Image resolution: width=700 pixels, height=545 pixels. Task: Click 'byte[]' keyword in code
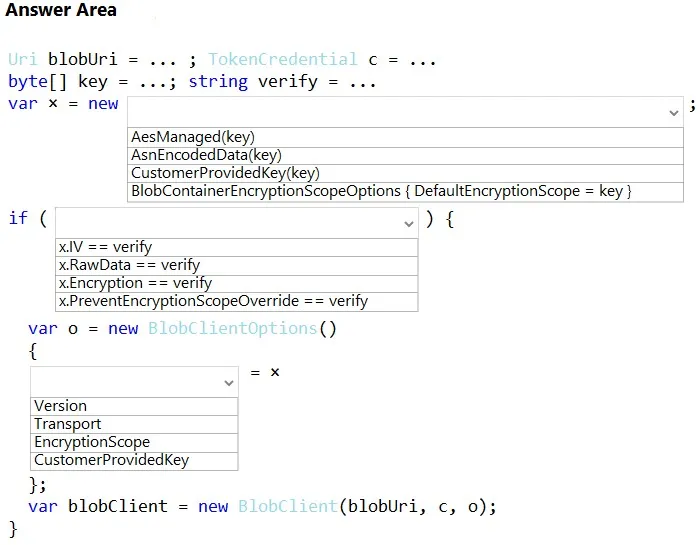click(x=38, y=82)
